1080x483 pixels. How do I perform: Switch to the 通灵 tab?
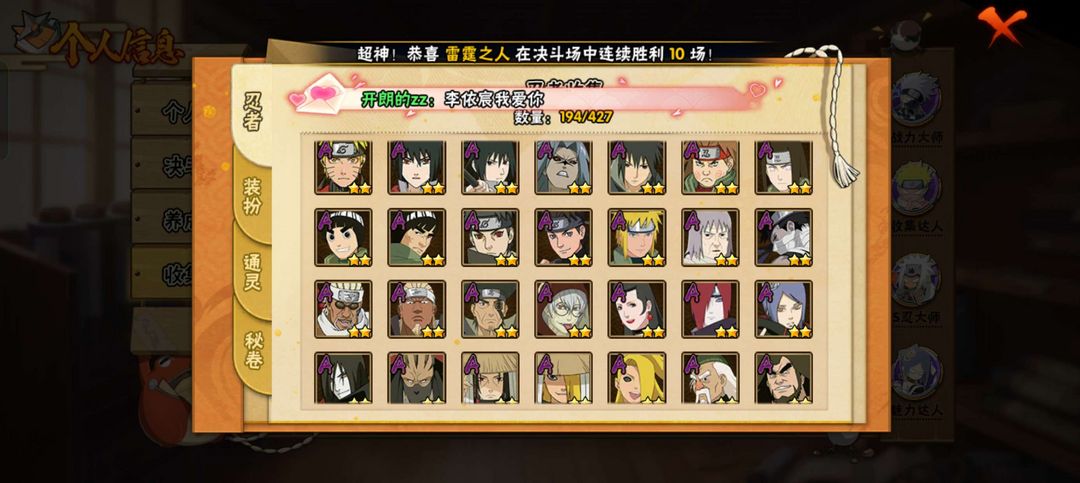click(x=253, y=272)
